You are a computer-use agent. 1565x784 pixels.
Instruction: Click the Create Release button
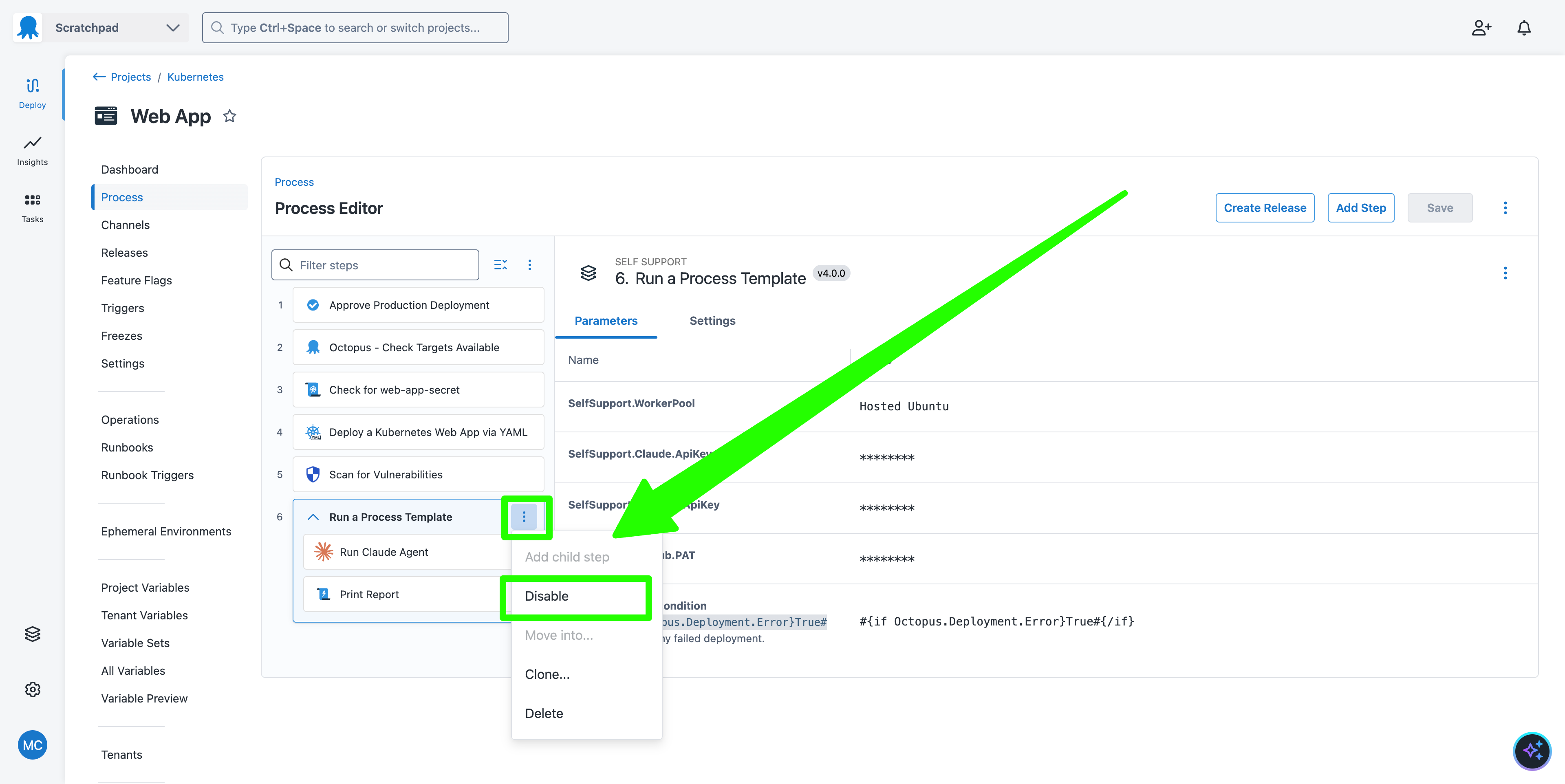tap(1265, 208)
